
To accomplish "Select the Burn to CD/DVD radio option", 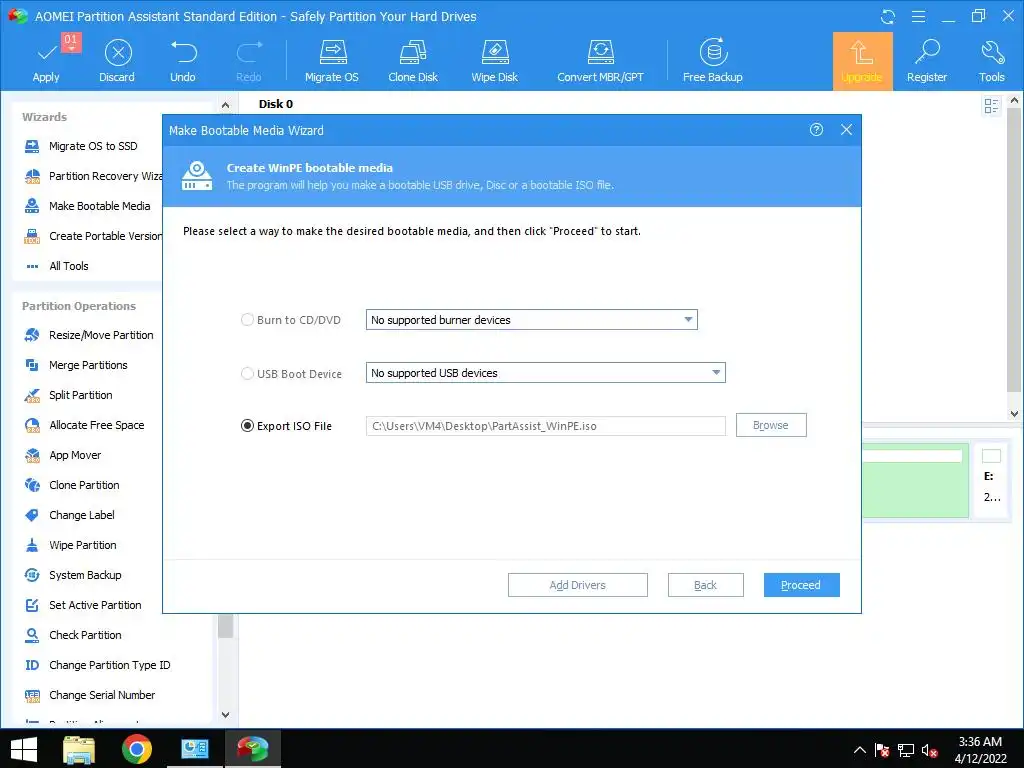I will pos(247,320).
